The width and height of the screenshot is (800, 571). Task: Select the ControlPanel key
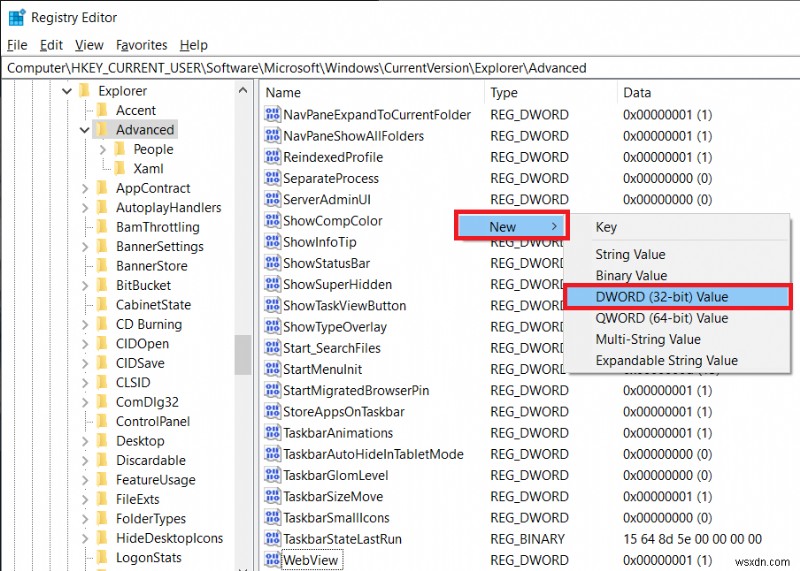pyautogui.click(x=153, y=421)
